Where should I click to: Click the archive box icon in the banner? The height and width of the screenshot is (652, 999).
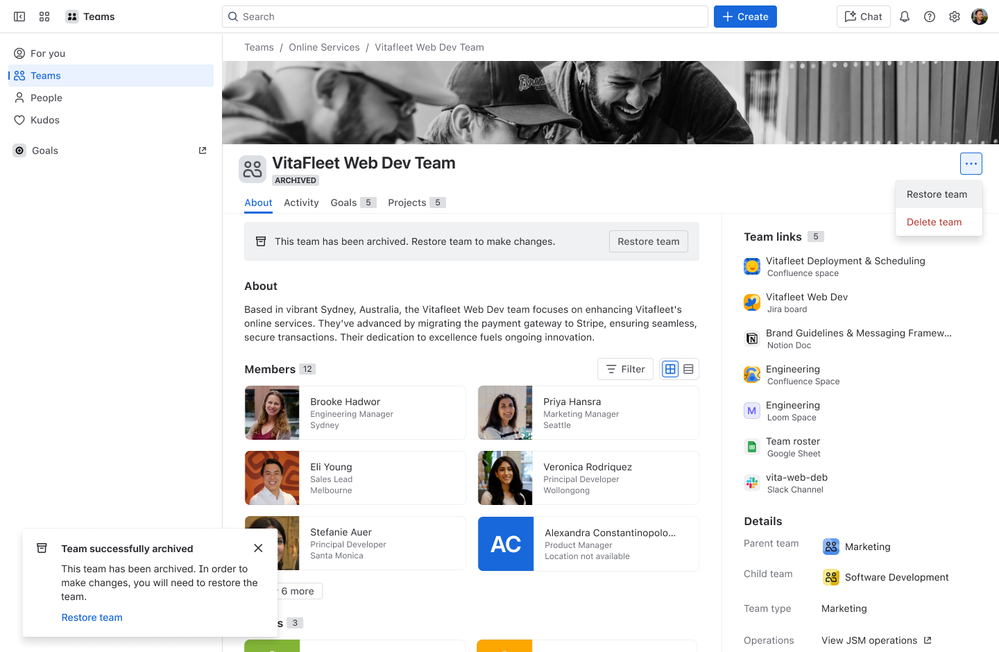261,242
